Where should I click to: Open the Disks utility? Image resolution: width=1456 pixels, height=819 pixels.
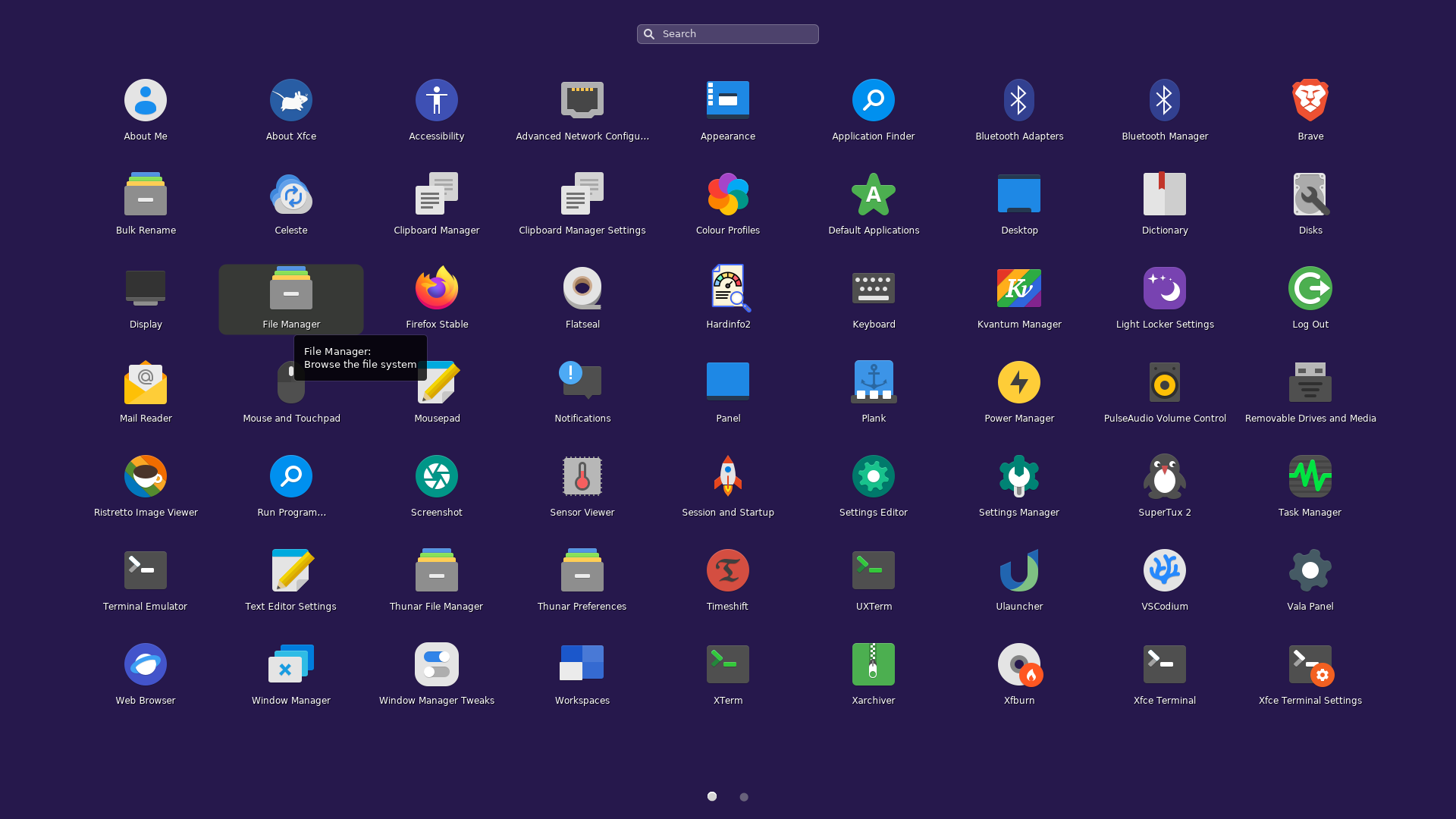pyautogui.click(x=1310, y=205)
